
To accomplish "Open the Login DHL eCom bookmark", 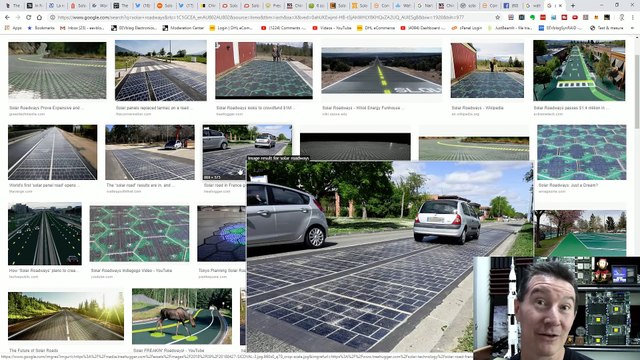I will 232,28.
